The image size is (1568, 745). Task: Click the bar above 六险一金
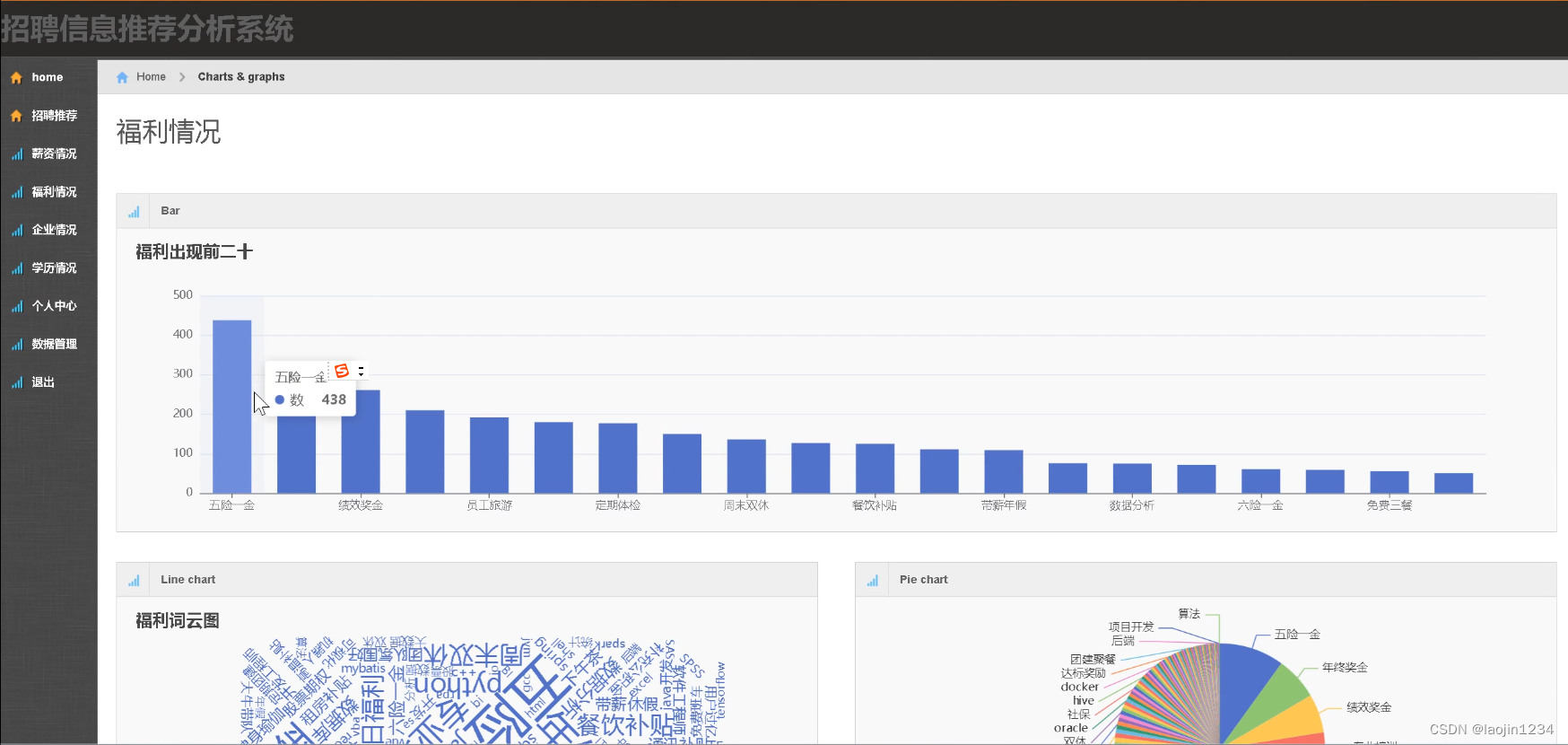tap(1260, 481)
